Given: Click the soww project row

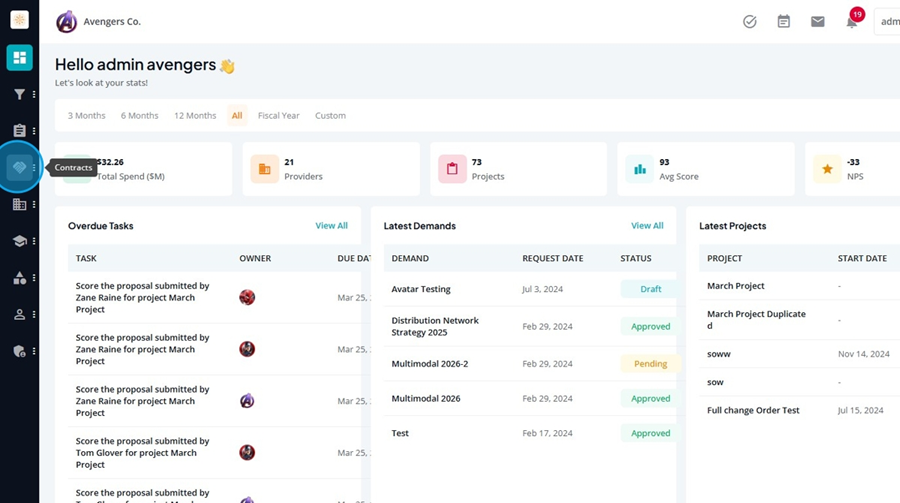Looking at the screenshot, I should tap(800, 354).
